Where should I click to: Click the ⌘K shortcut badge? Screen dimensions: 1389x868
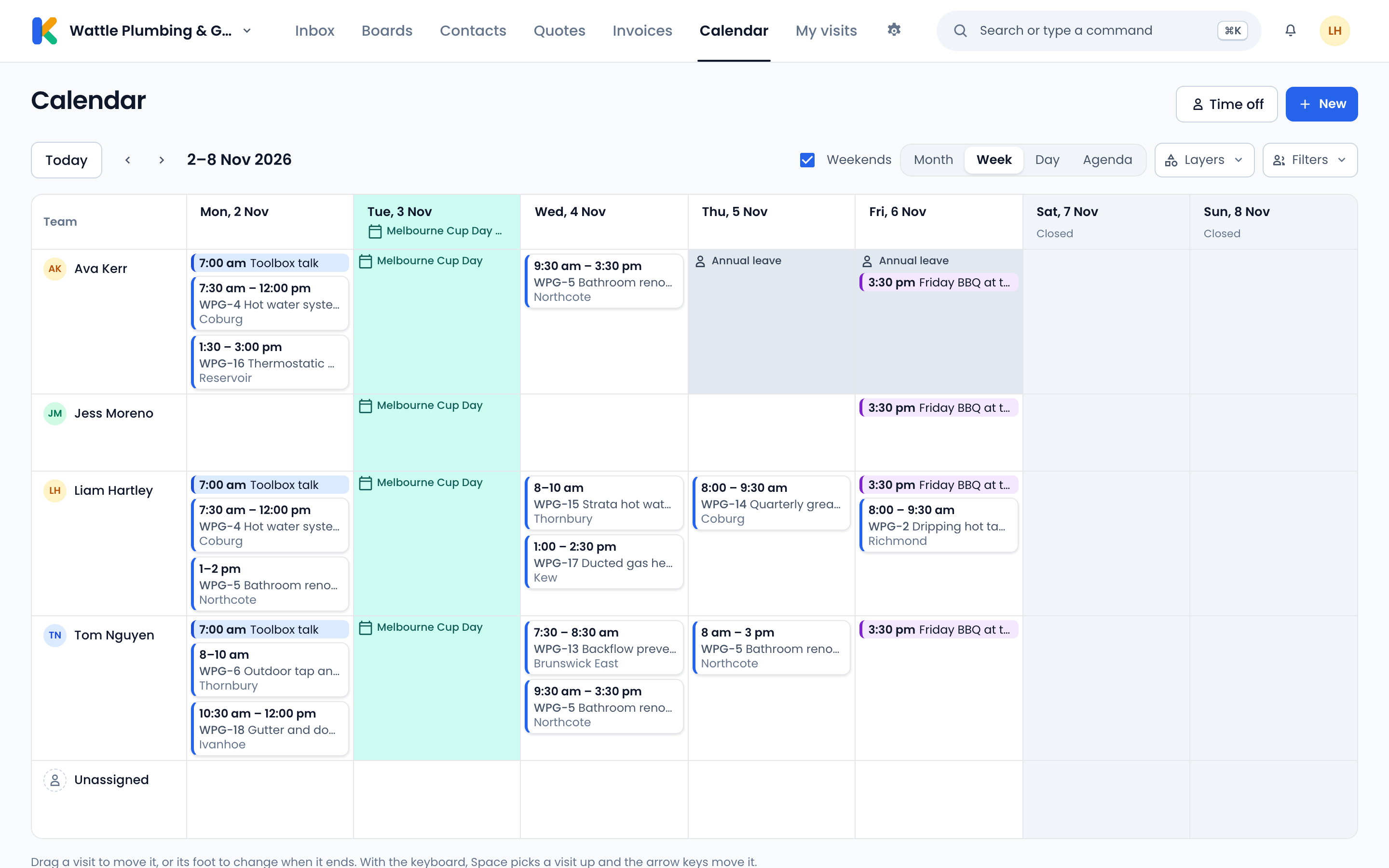coord(1232,30)
